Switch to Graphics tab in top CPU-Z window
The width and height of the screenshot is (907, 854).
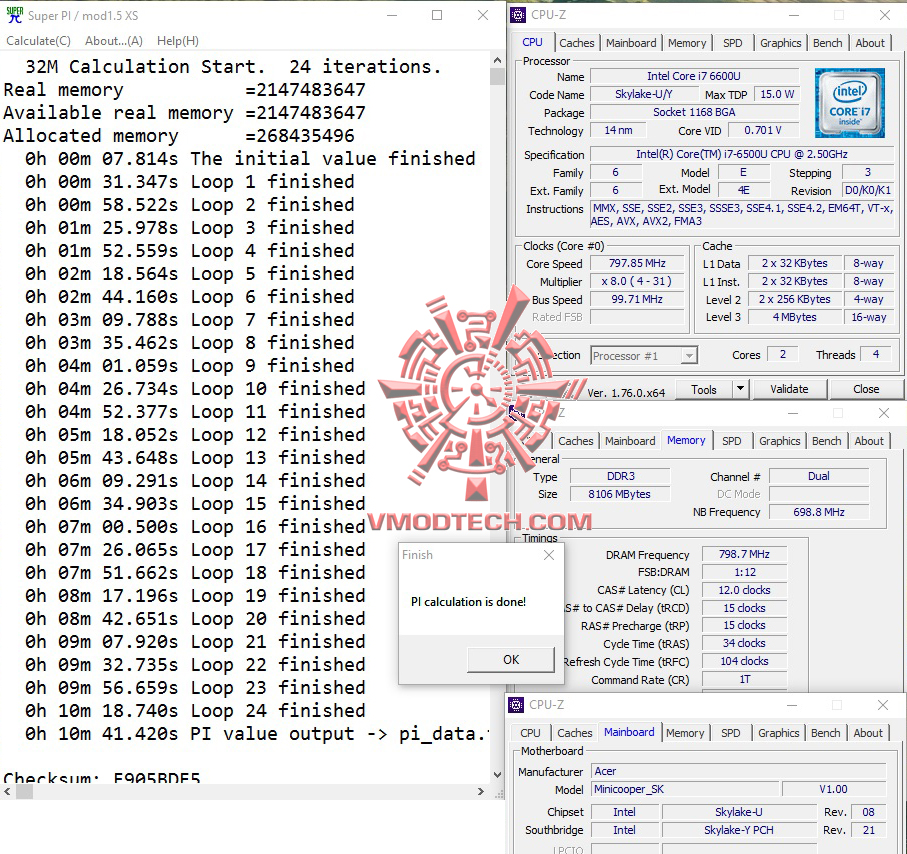click(780, 43)
